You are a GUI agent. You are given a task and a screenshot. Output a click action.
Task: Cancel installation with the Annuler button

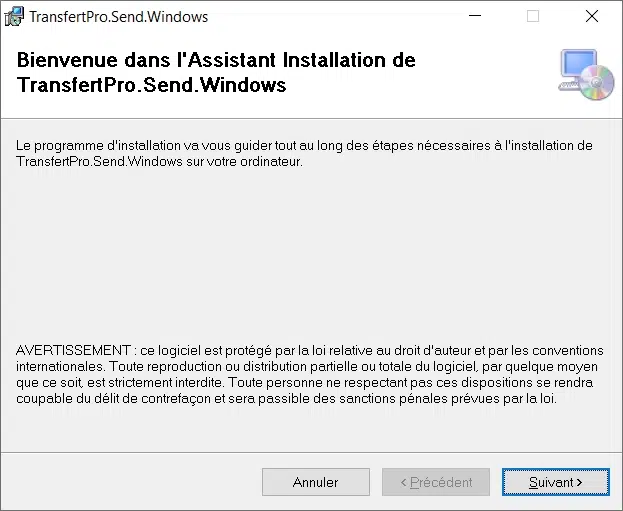pos(316,482)
